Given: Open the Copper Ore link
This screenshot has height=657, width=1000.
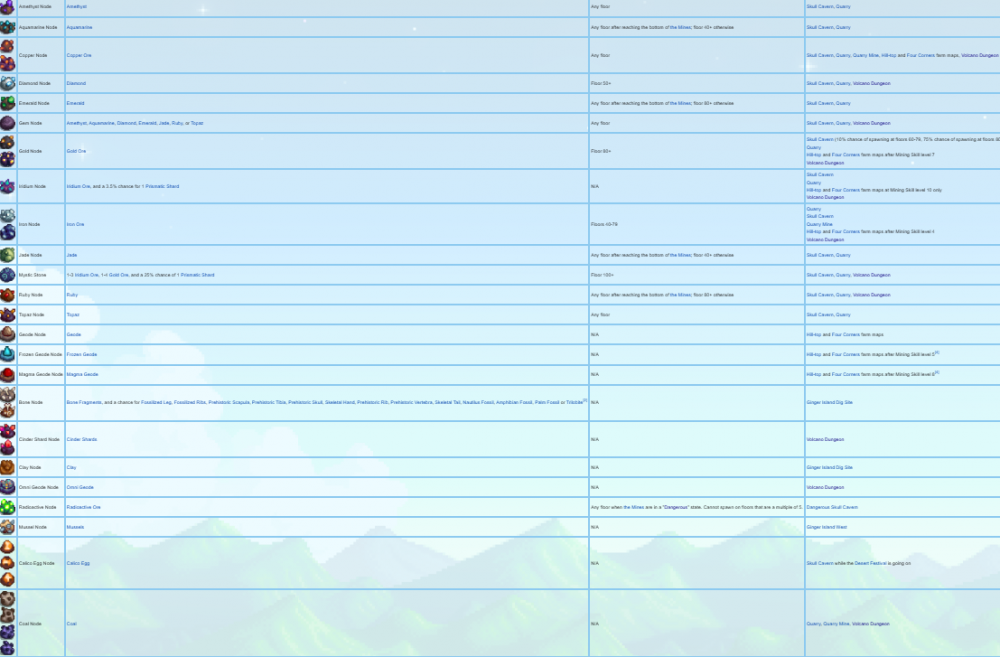Looking at the screenshot, I should [x=78, y=55].
